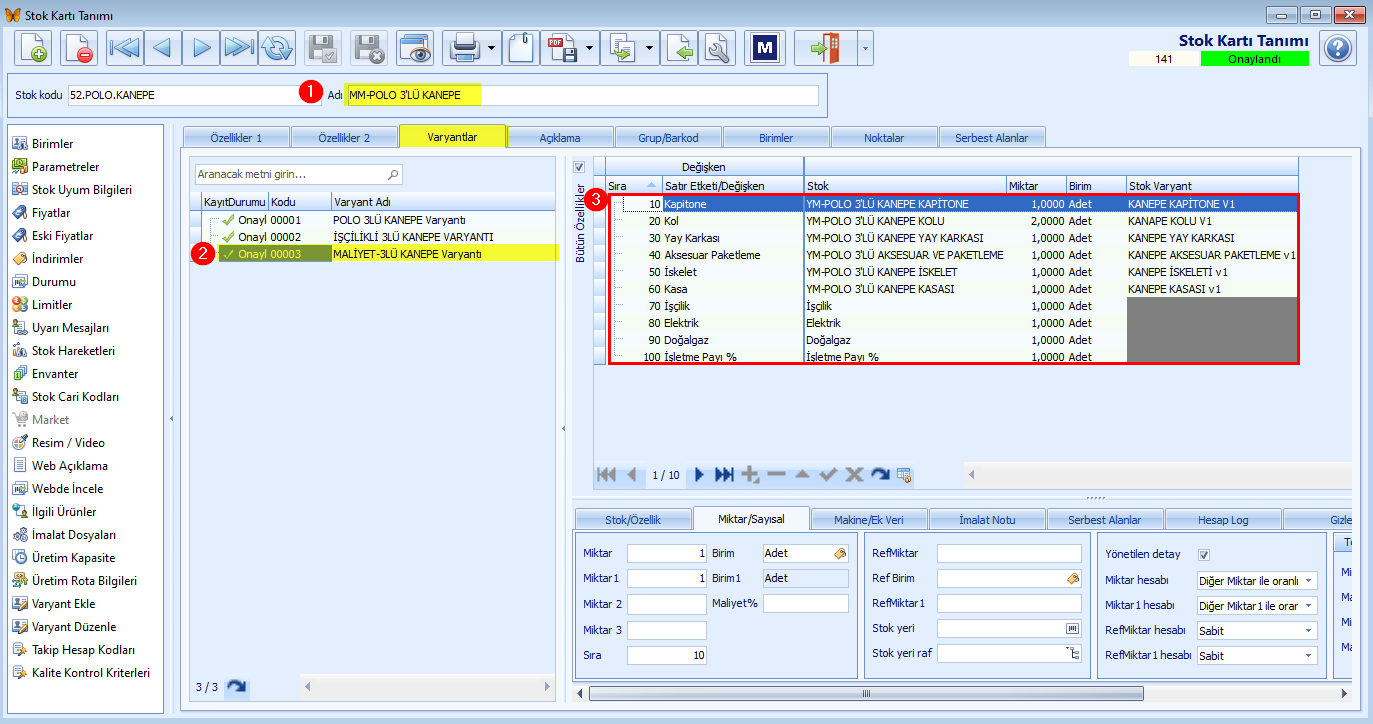Open the Noktalar tab

coord(884,137)
